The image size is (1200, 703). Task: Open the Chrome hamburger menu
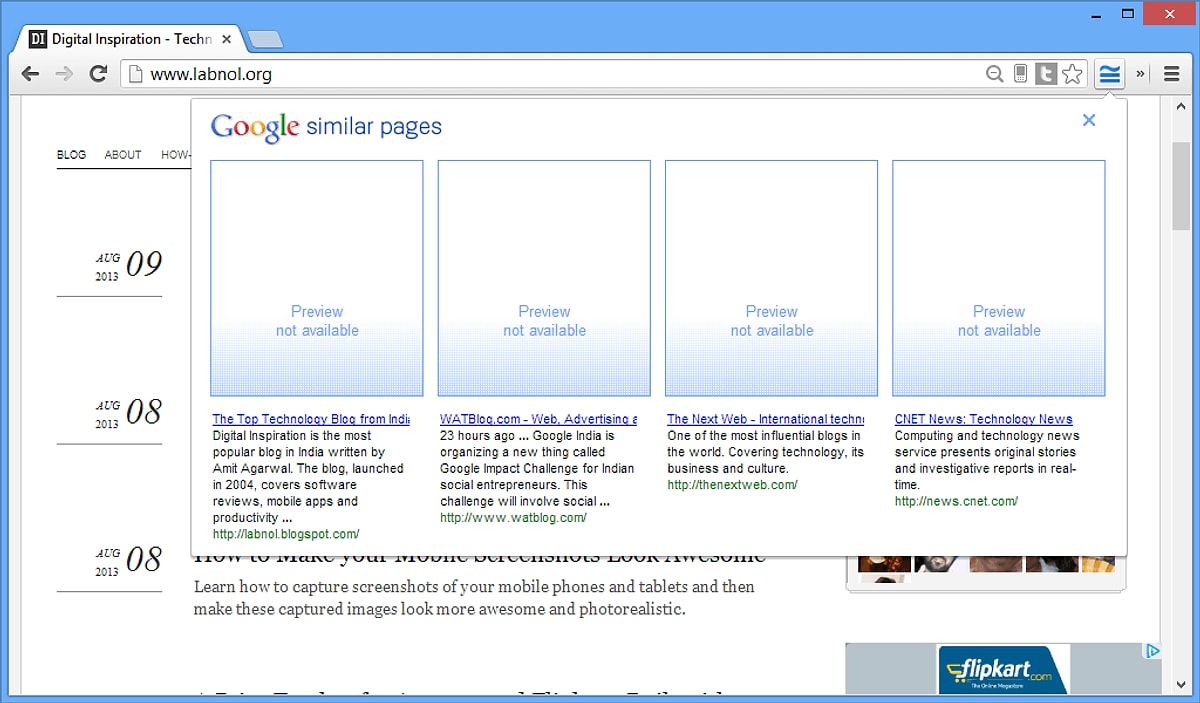pyautogui.click(x=1171, y=74)
